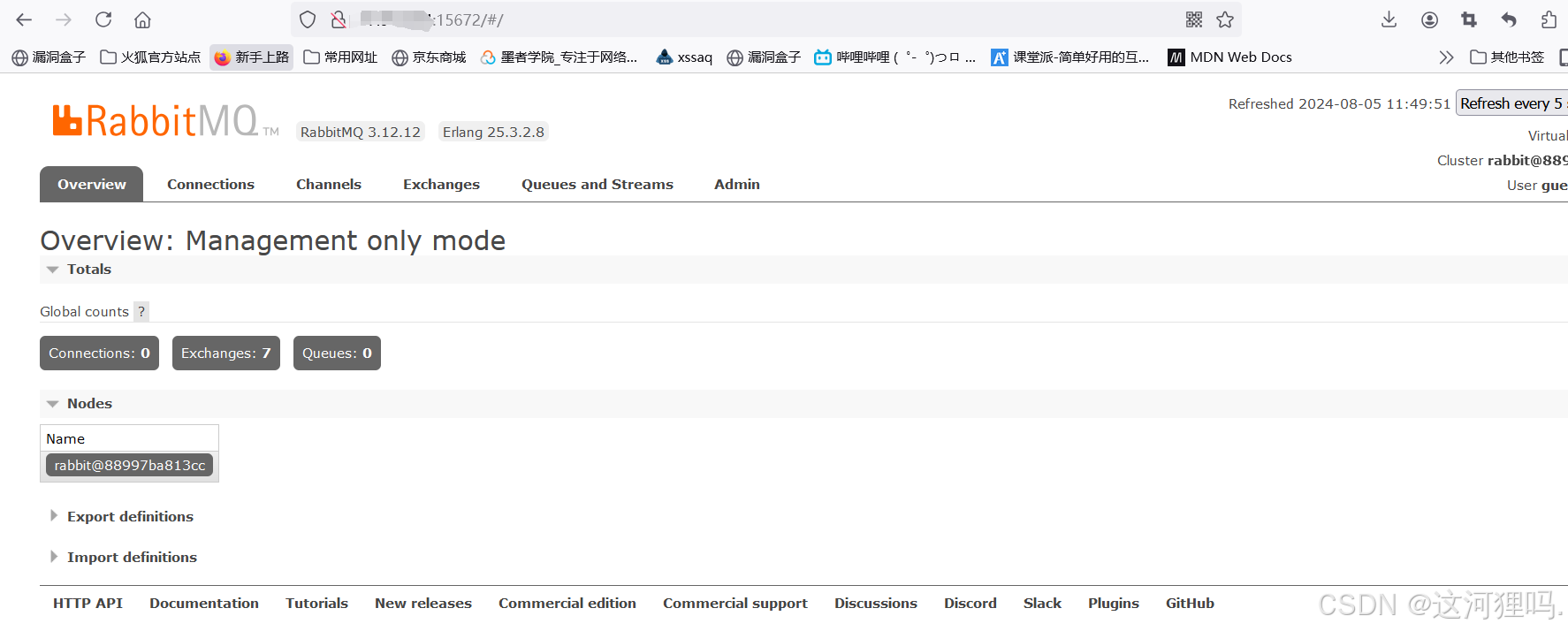Go to browser home icon
The width and height of the screenshot is (1568, 631).
142,19
